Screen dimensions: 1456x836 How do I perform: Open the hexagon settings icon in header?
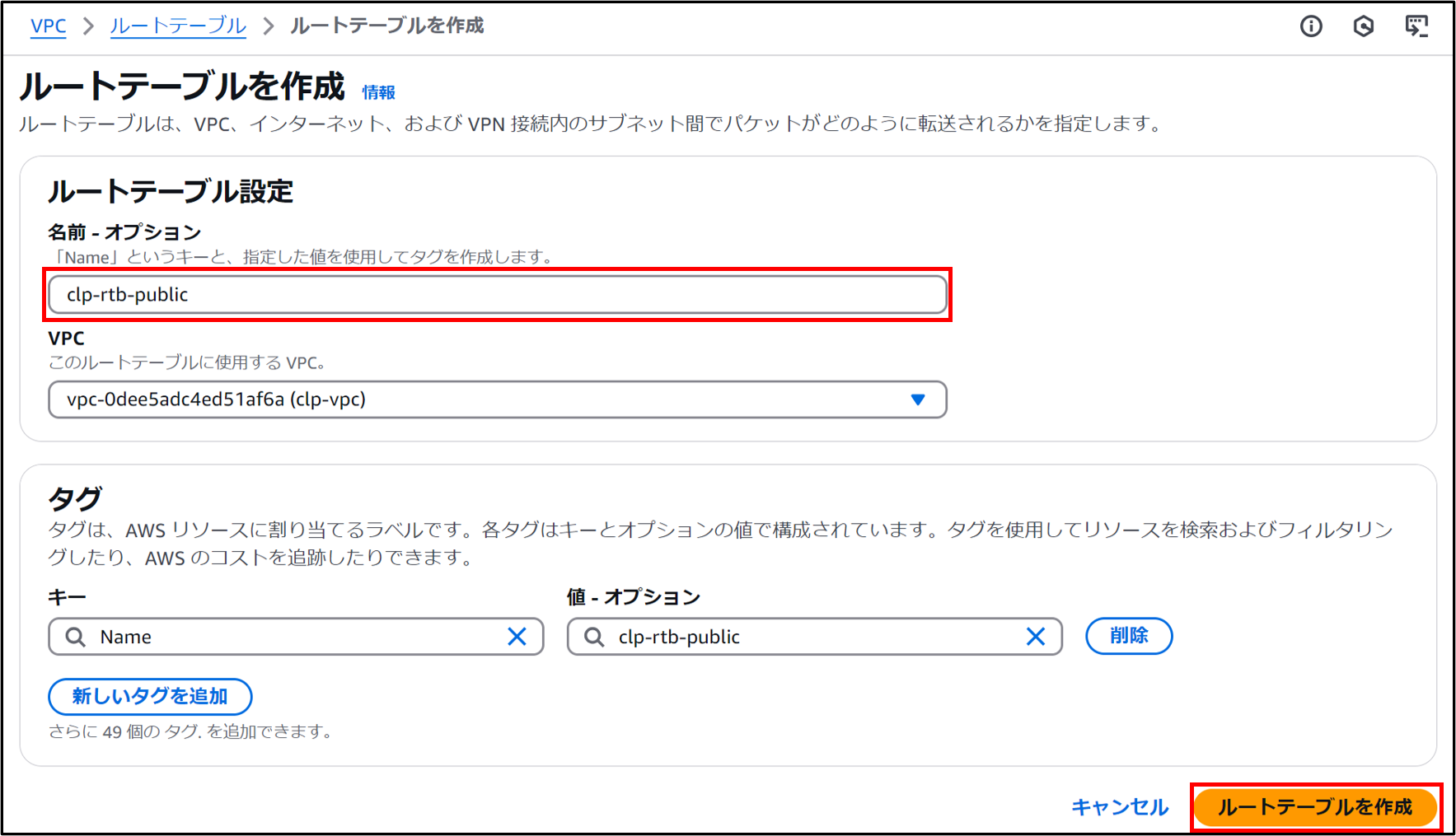point(1364,26)
